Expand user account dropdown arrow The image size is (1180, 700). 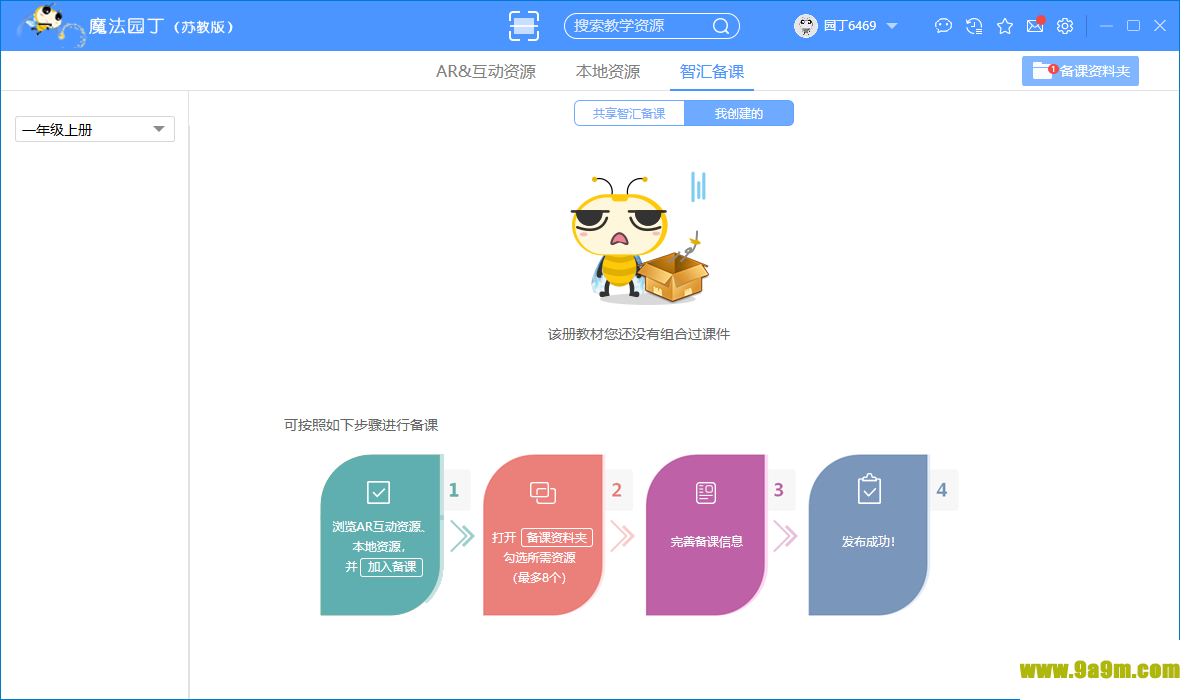click(x=892, y=26)
